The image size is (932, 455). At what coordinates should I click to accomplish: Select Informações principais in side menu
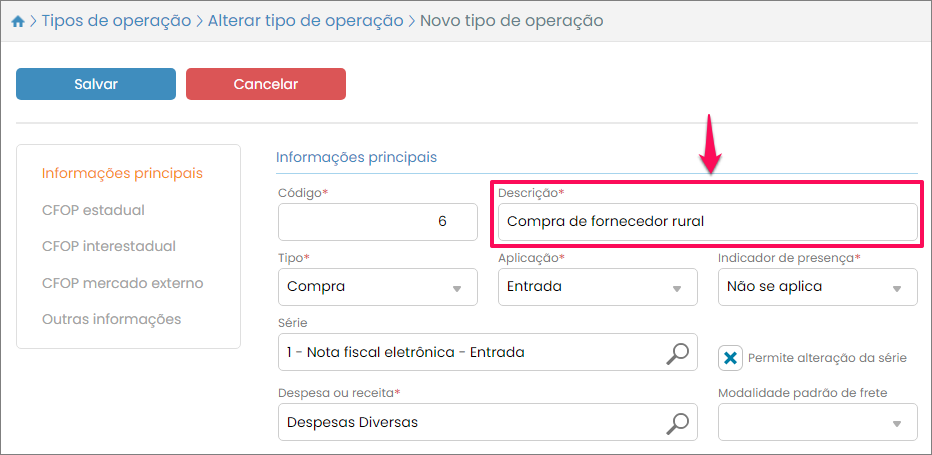click(x=122, y=173)
